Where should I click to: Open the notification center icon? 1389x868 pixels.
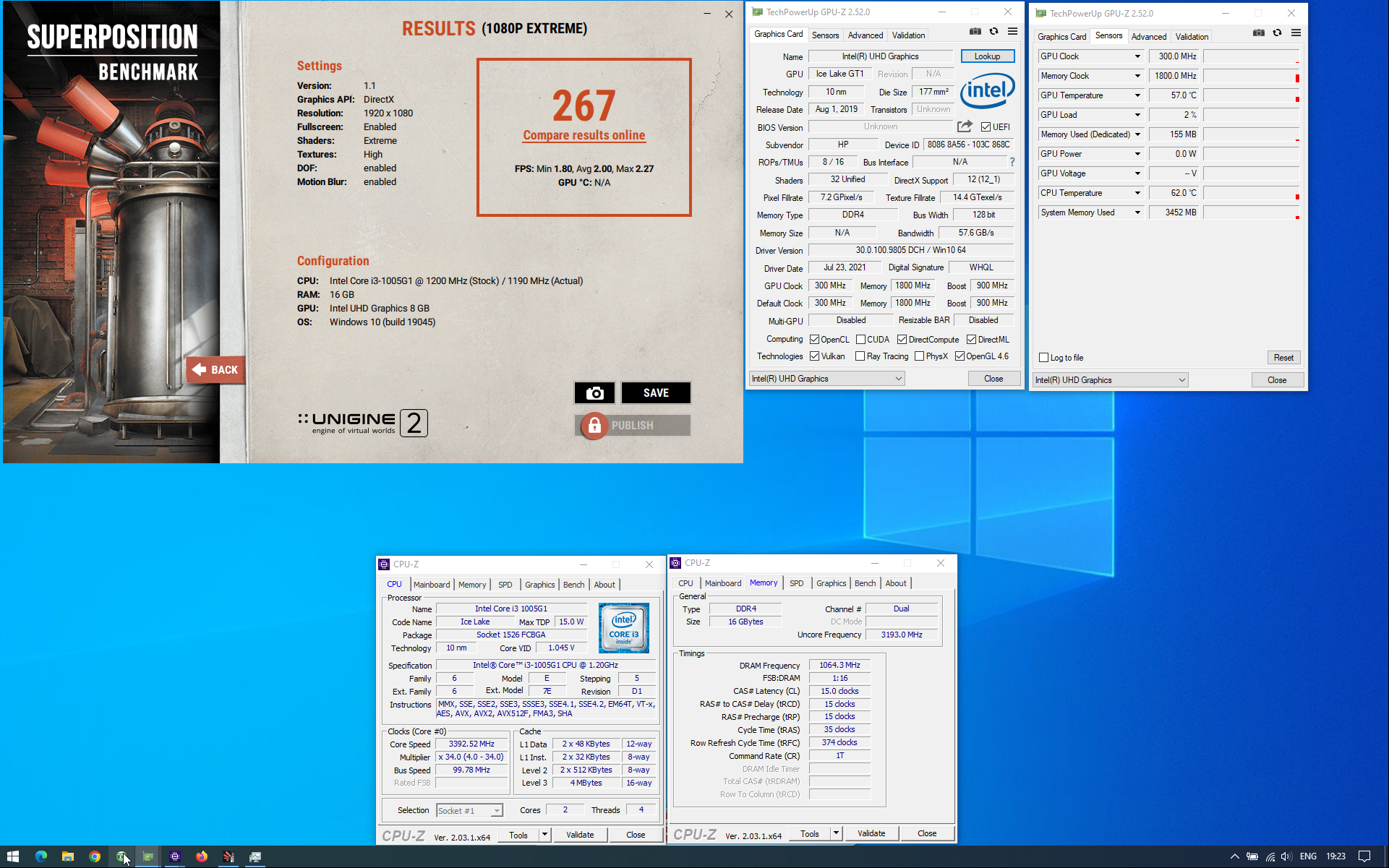[x=1364, y=856]
